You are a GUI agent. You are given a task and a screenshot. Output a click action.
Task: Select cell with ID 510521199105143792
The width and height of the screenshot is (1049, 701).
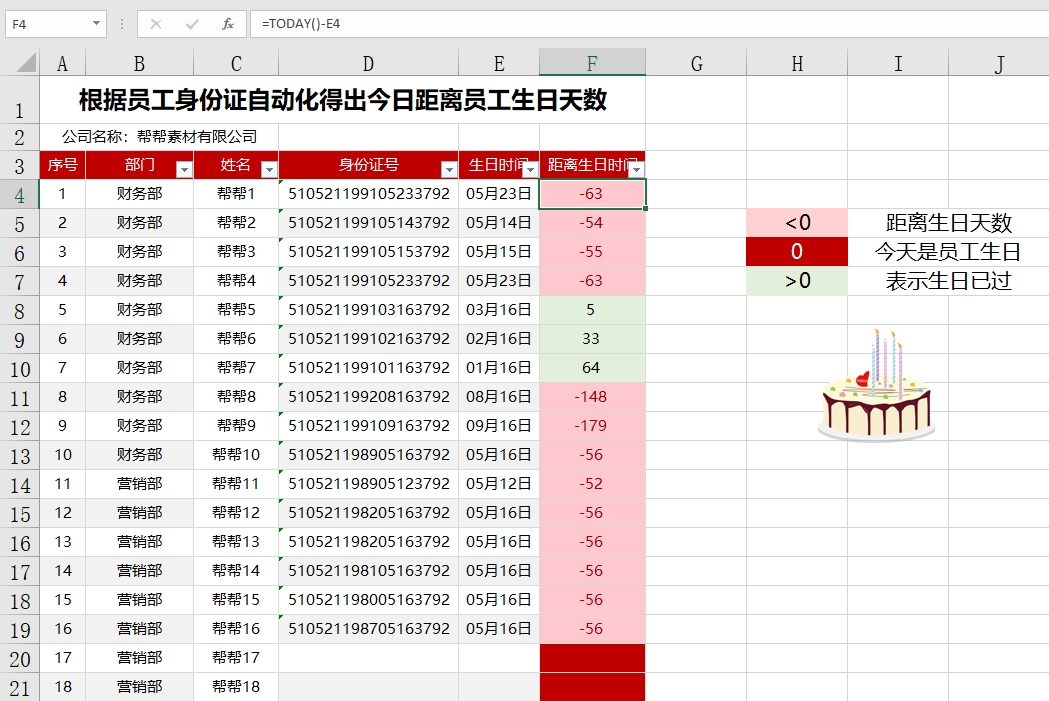369,223
